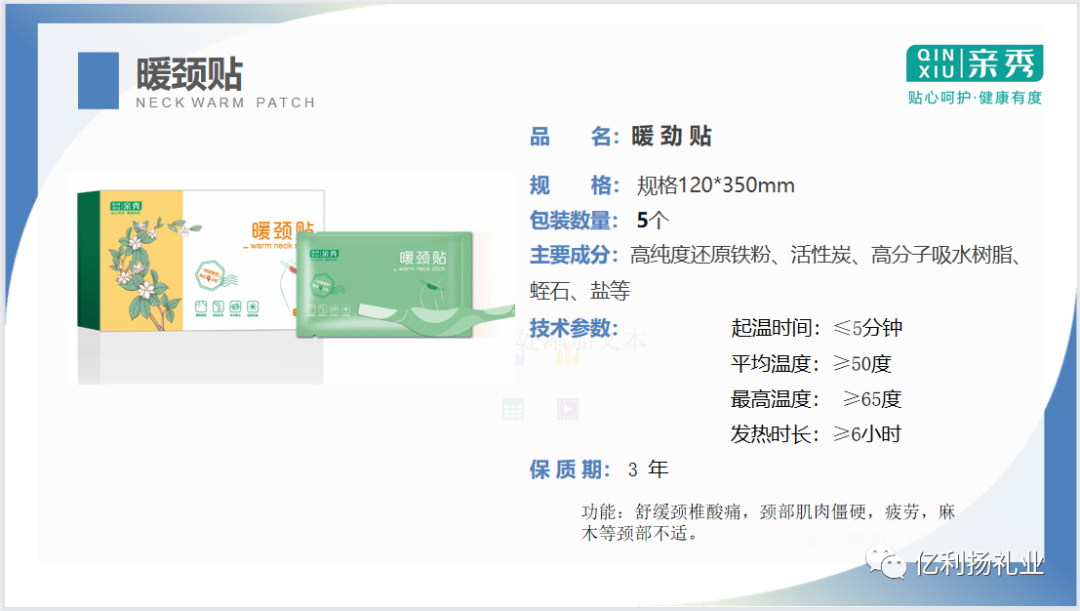
Task: Click the title text 暖颈贴
Action: (189, 74)
